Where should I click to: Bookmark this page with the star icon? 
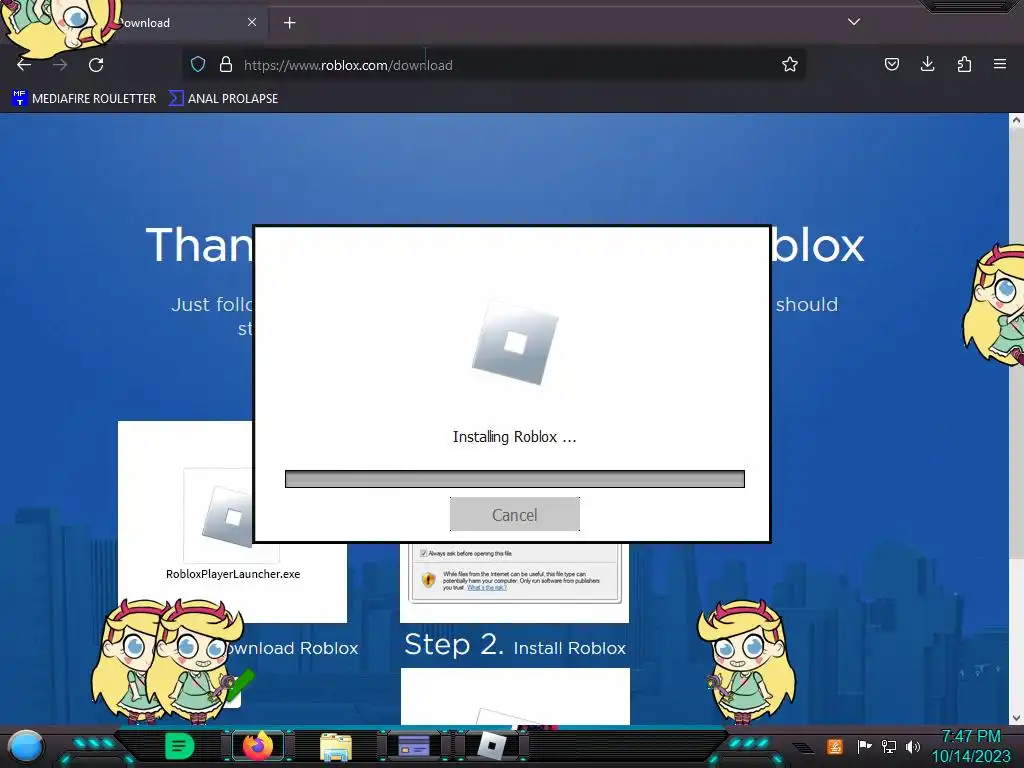(x=790, y=64)
